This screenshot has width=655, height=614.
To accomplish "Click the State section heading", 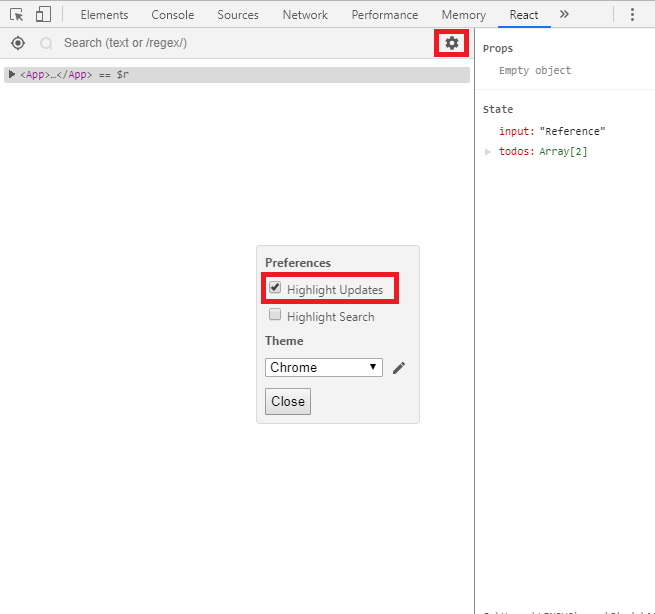I will click(498, 109).
